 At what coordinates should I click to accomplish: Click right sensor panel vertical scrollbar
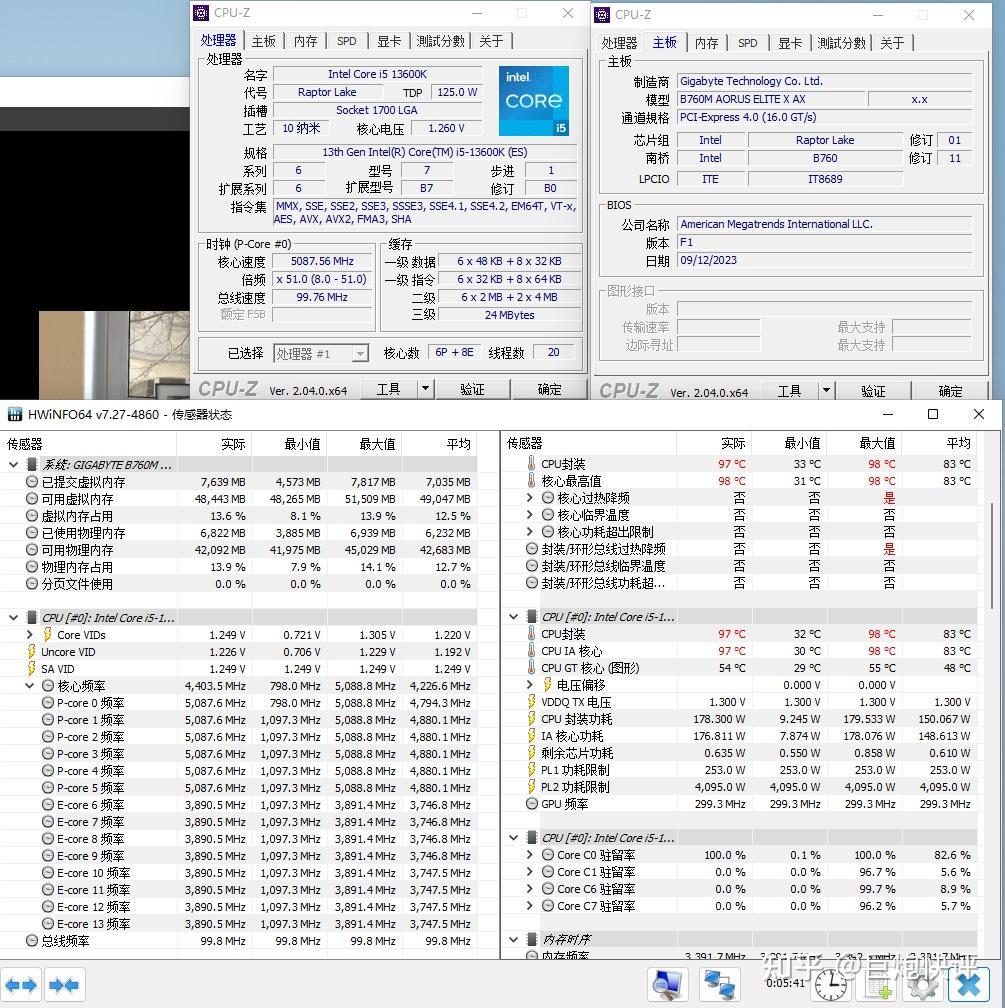(x=993, y=554)
